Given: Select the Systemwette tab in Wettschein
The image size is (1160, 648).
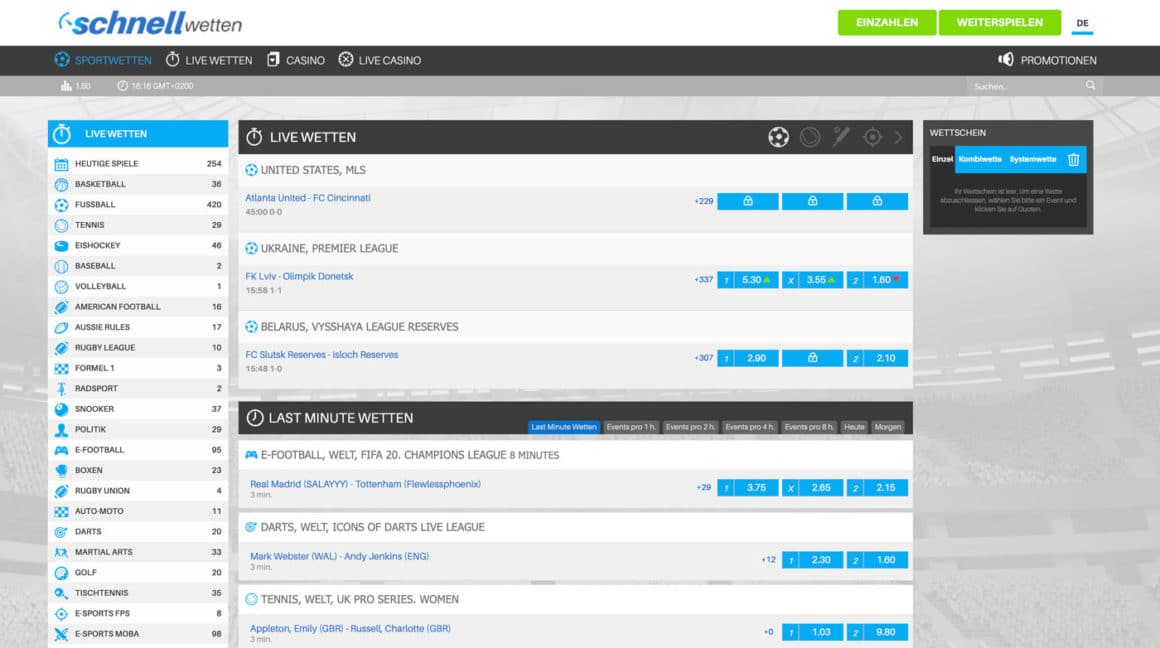Looking at the screenshot, I should pyautogui.click(x=1033, y=159).
